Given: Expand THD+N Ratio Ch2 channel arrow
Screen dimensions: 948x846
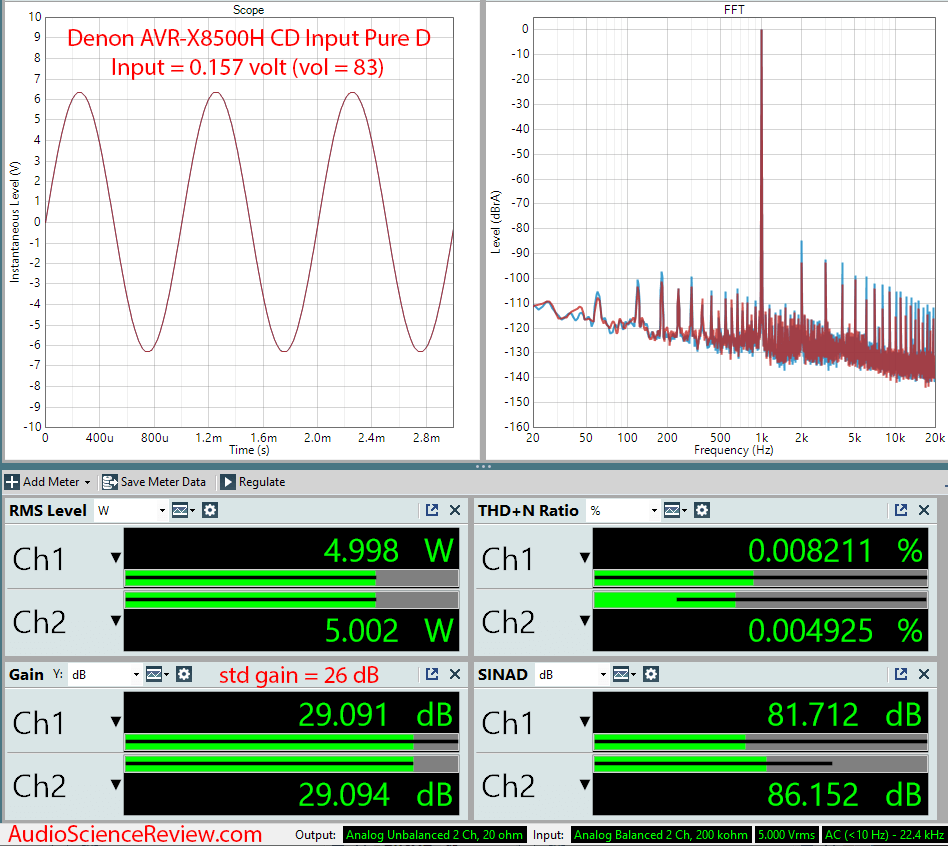Looking at the screenshot, I should [585, 620].
